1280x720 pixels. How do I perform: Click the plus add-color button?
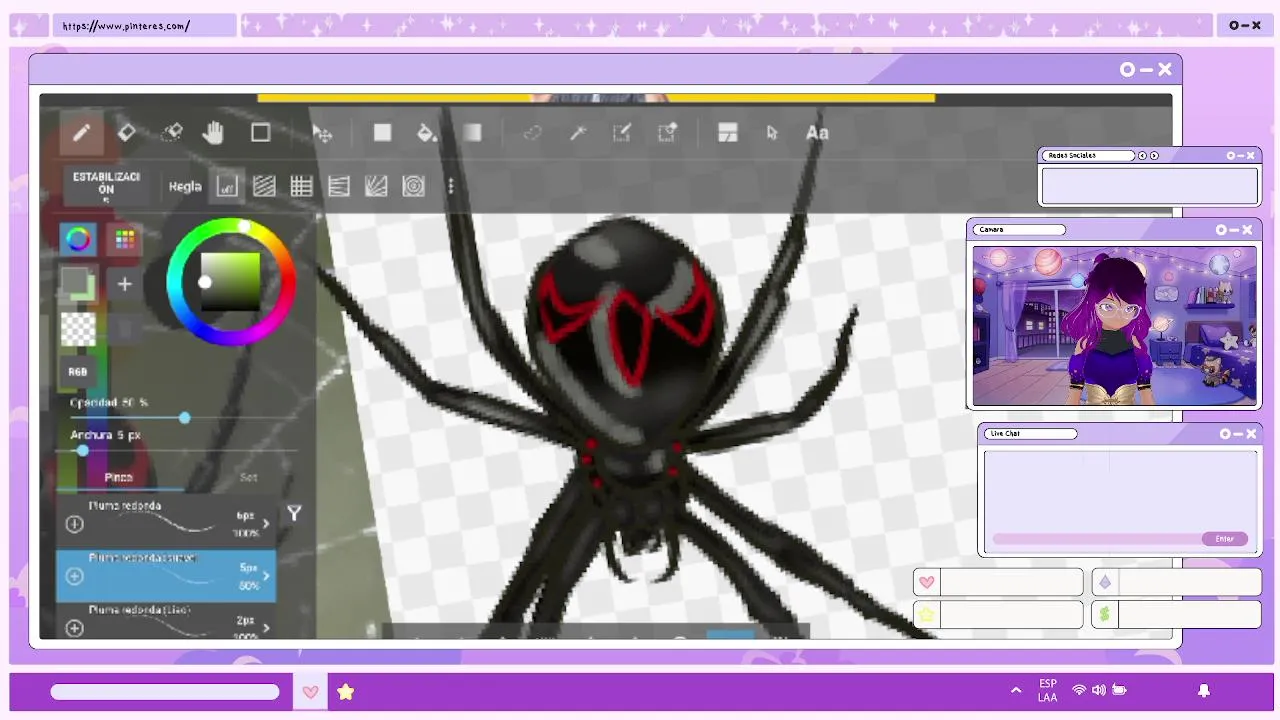click(124, 284)
